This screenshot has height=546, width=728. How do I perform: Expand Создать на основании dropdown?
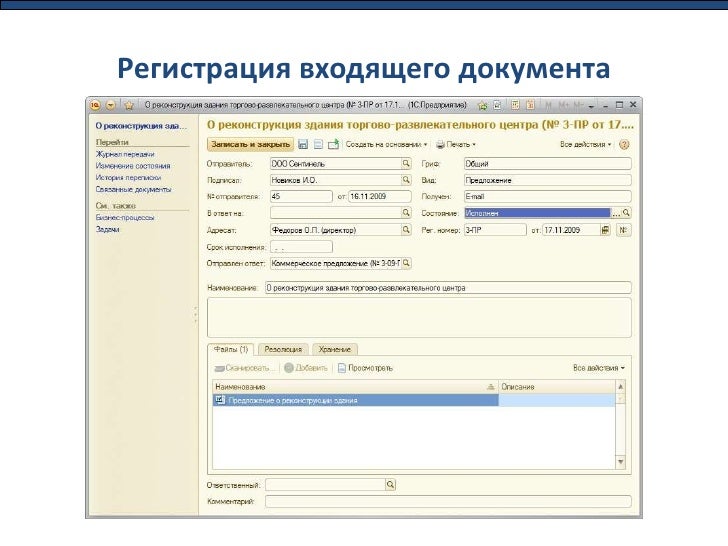(386, 144)
